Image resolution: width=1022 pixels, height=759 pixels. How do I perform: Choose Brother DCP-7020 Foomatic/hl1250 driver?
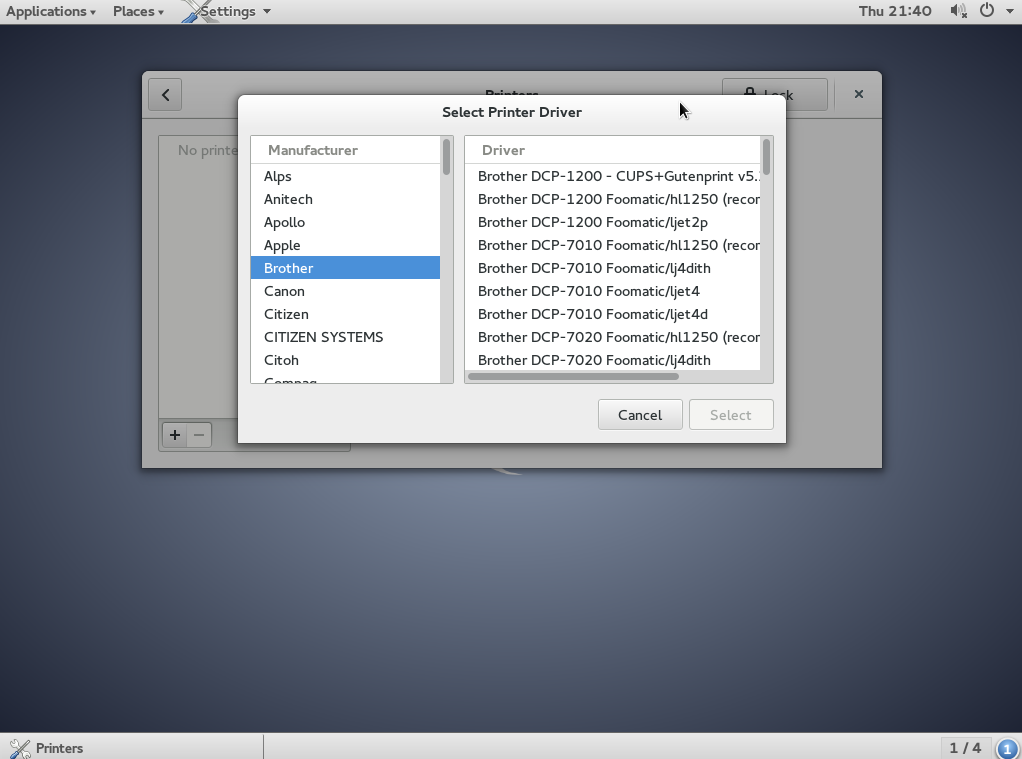(612, 337)
